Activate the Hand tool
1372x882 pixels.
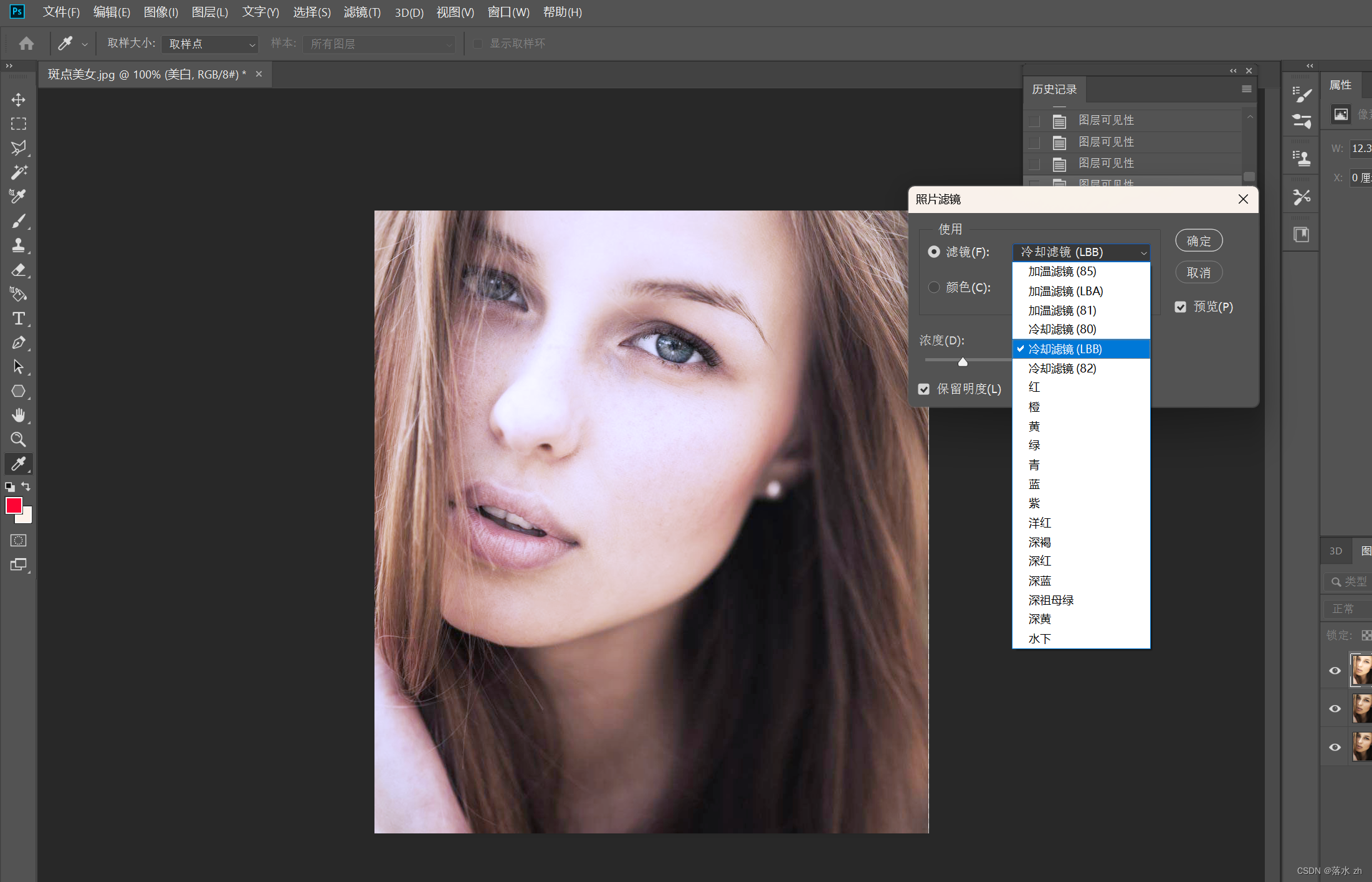click(x=18, y=415)
